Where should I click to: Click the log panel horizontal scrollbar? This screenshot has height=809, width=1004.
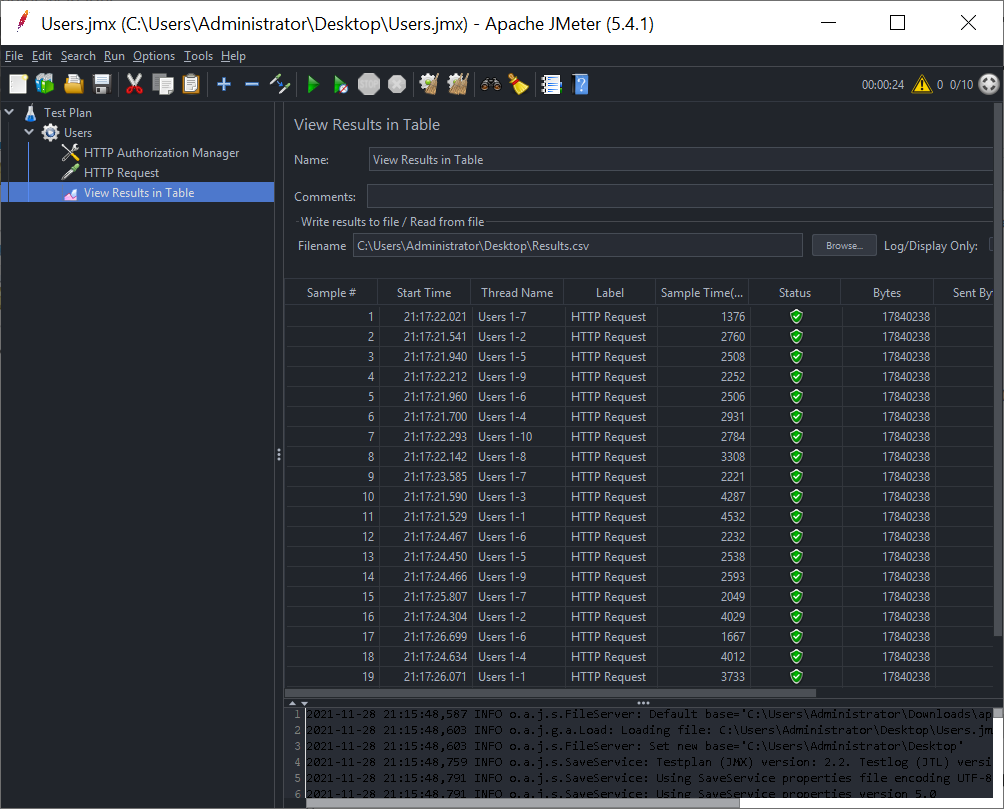pos(522,803)
